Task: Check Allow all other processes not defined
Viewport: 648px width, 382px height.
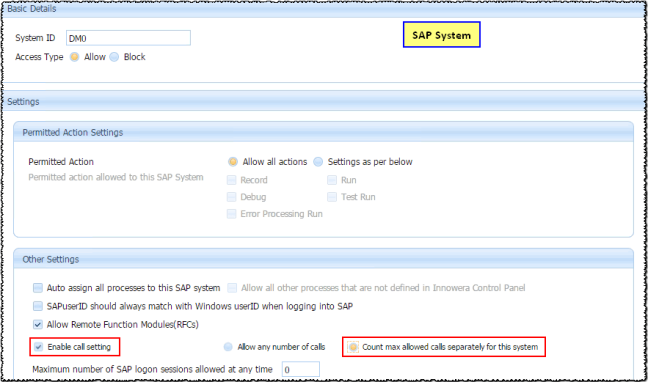Action: pyautogui.click(x=232, y=287)
